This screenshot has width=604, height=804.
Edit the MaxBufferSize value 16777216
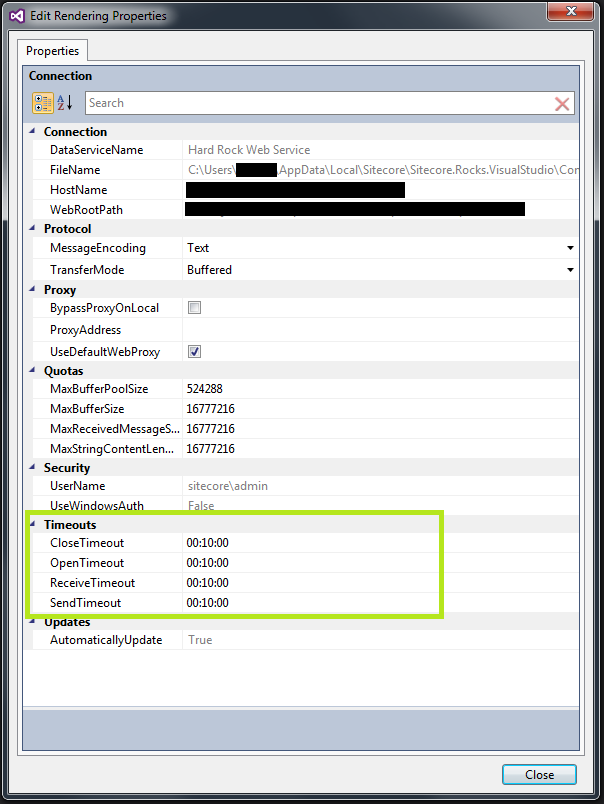click(x=210, y=409)
